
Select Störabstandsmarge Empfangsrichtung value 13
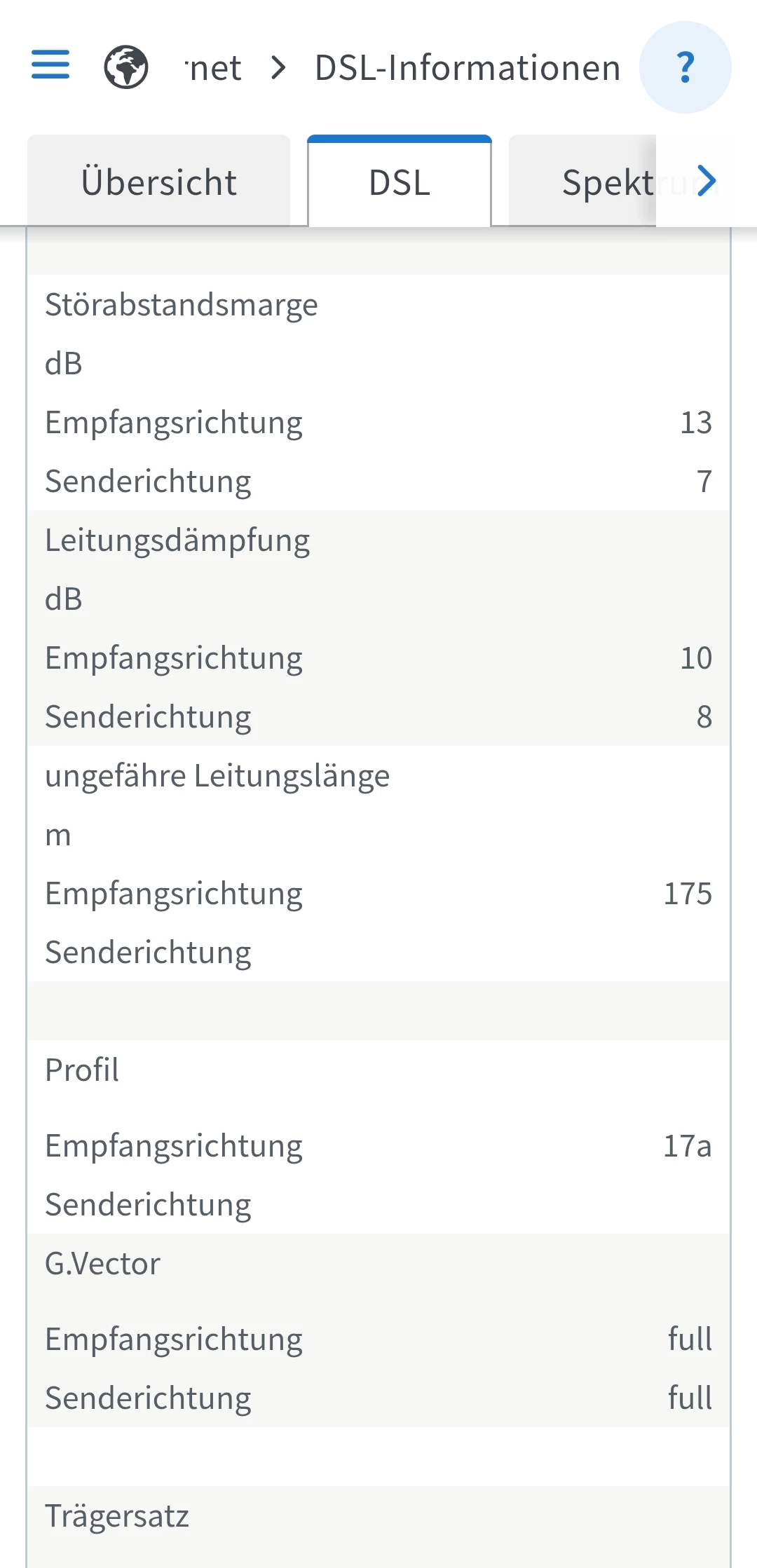click(x=696, y=423)
